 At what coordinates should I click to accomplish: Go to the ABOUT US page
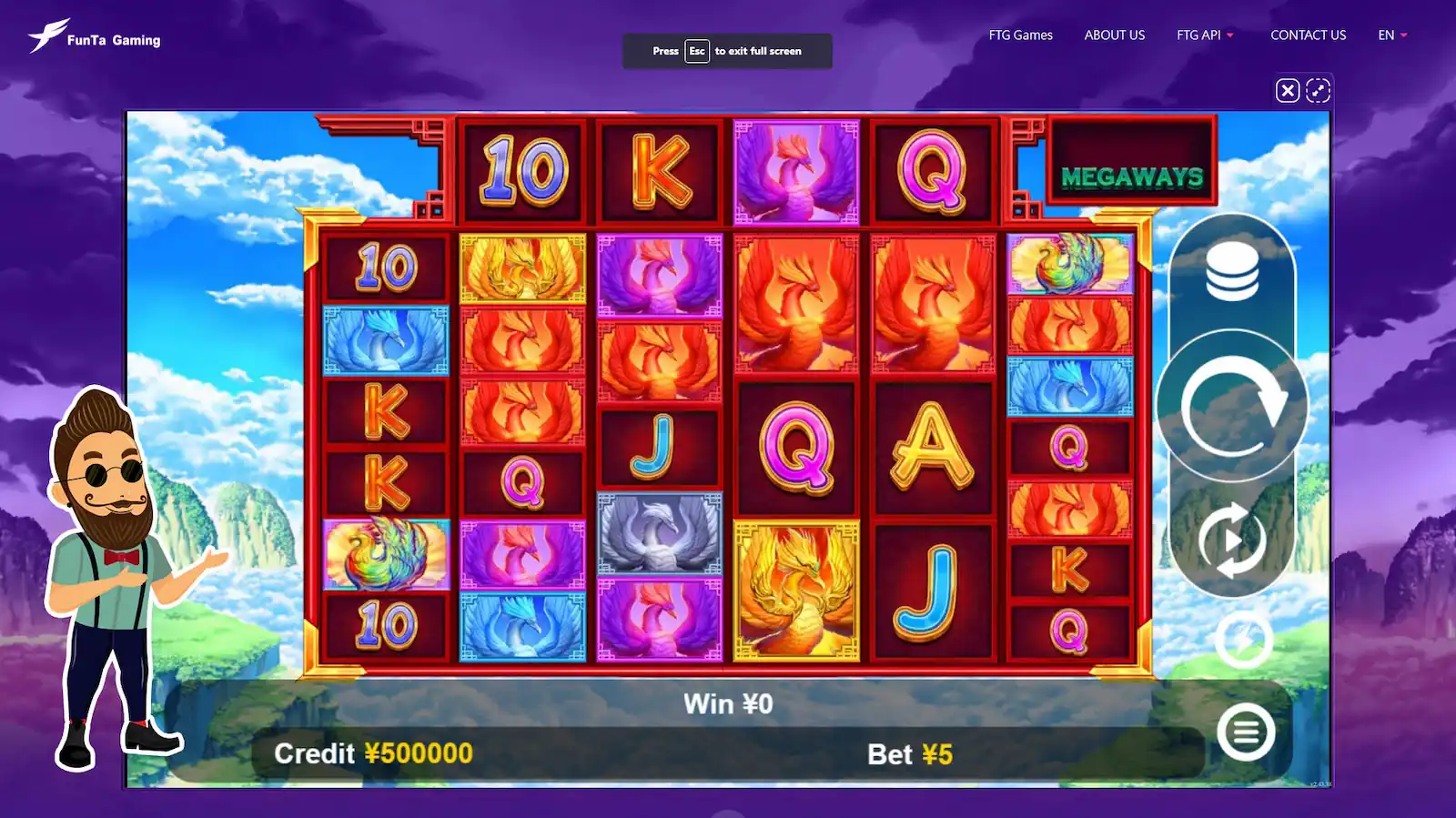coord(1114,35)
